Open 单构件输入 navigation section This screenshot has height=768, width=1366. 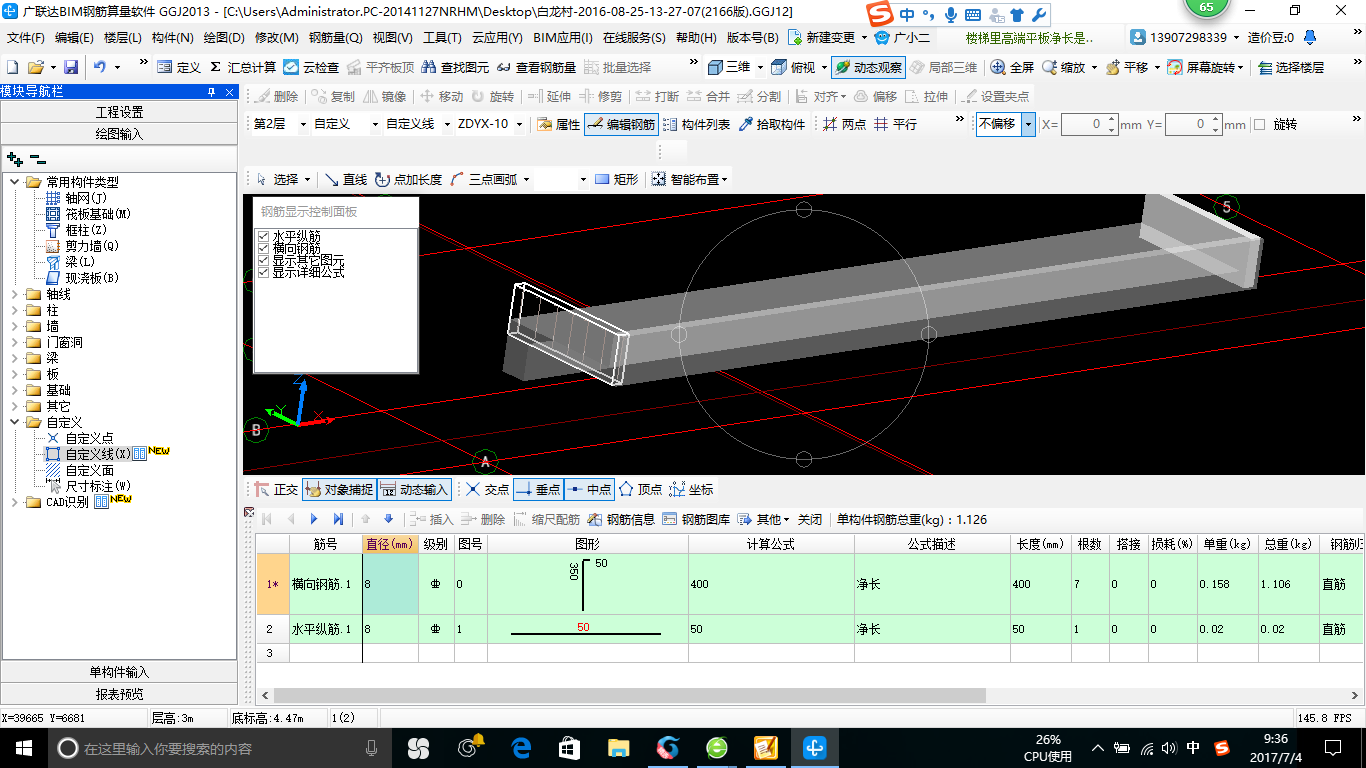[x=119, y=672]
